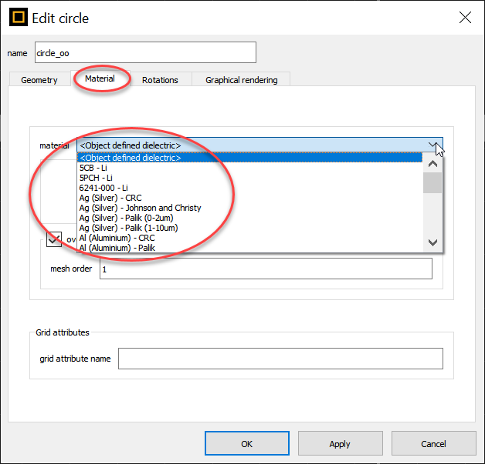
Task: Choose Ag (Silver) - Palik (1-10um)
Action: pos(250,228)
